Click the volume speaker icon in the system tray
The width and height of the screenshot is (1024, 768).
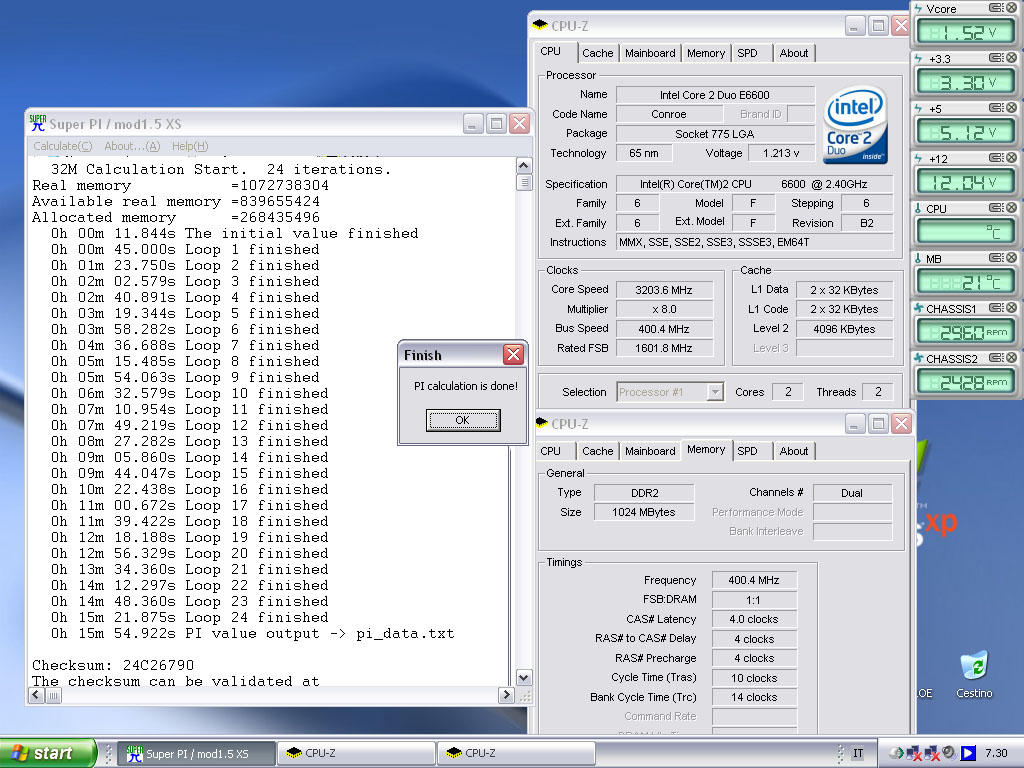(x=949, y=753)
